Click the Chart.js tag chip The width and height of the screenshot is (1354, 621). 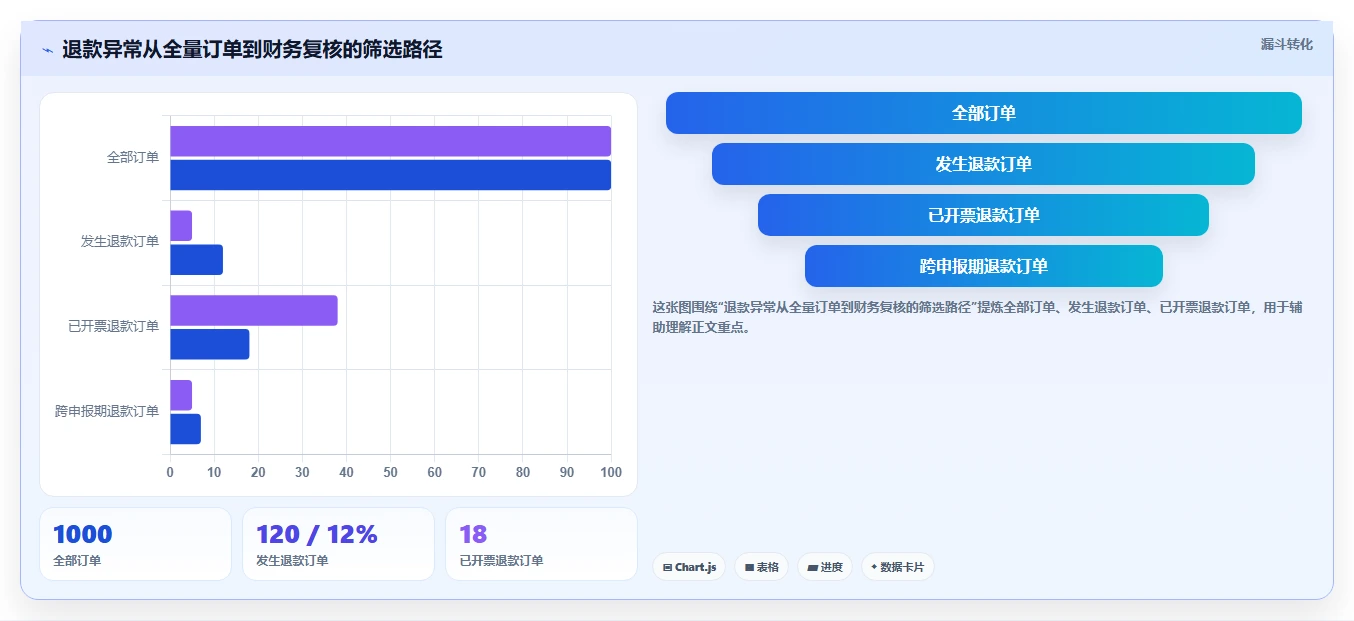689,567
